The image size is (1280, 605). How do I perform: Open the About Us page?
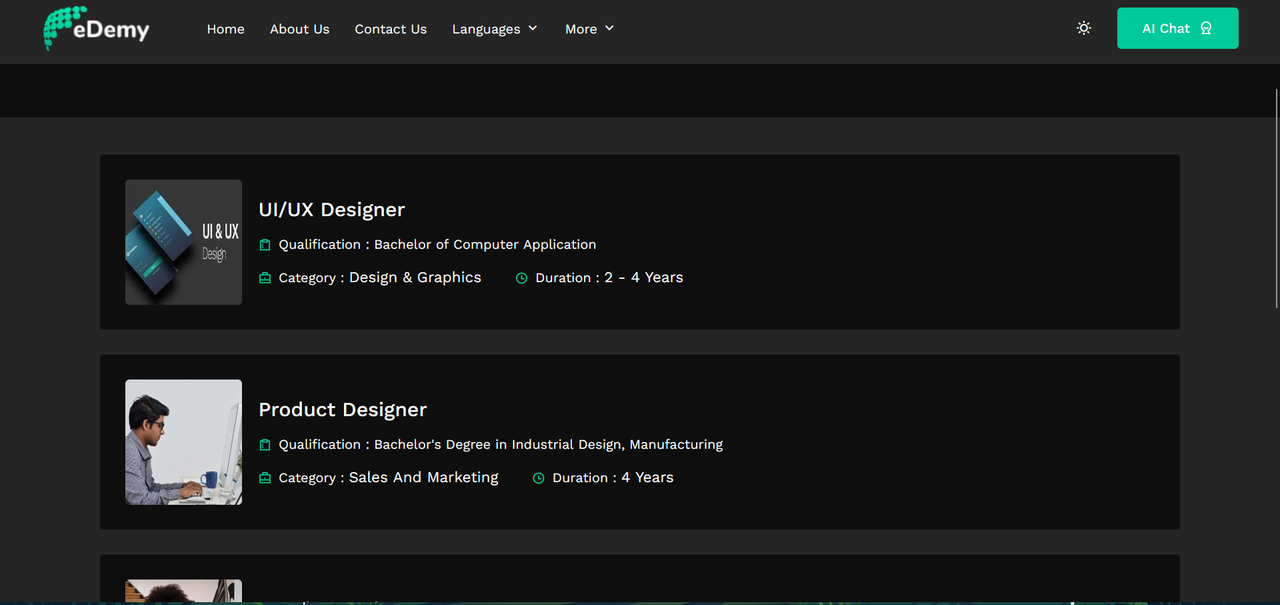(x=299, y=29)
